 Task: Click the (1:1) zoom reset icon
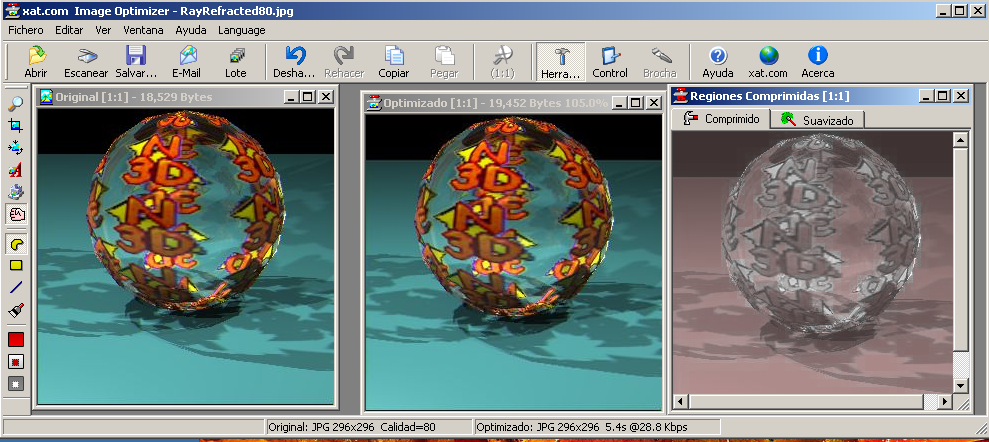[x=503, y=56]
